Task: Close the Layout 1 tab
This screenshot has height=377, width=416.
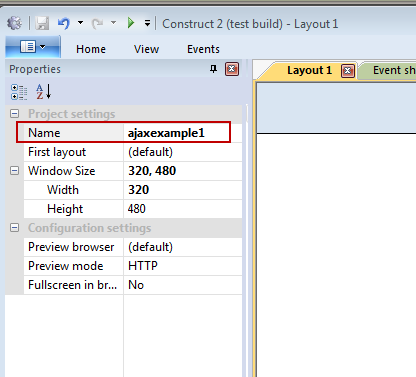Action: coord(348,71)
